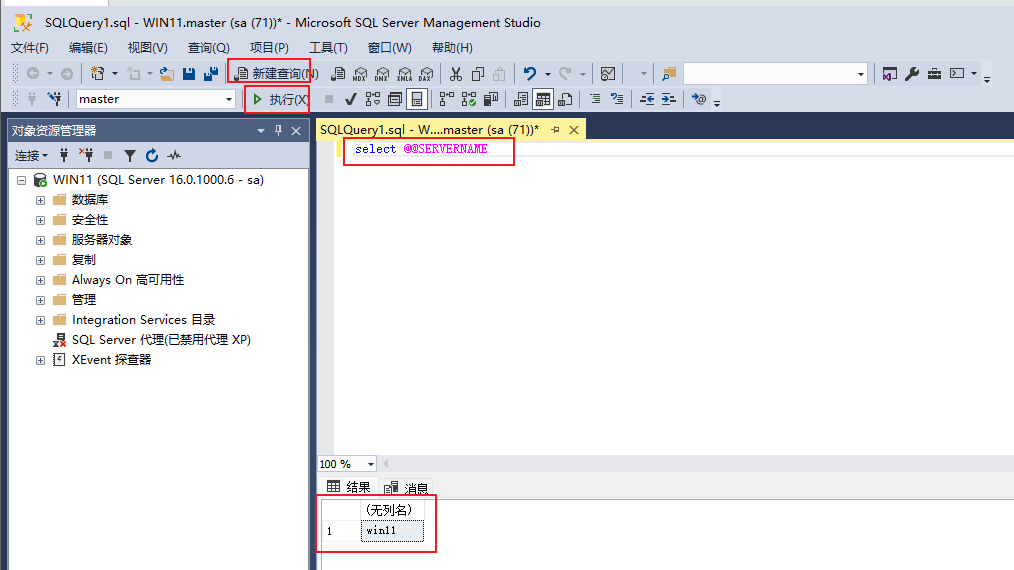Click the Cut (scissors) icon
1014x570 pixels.
point(456,74)
